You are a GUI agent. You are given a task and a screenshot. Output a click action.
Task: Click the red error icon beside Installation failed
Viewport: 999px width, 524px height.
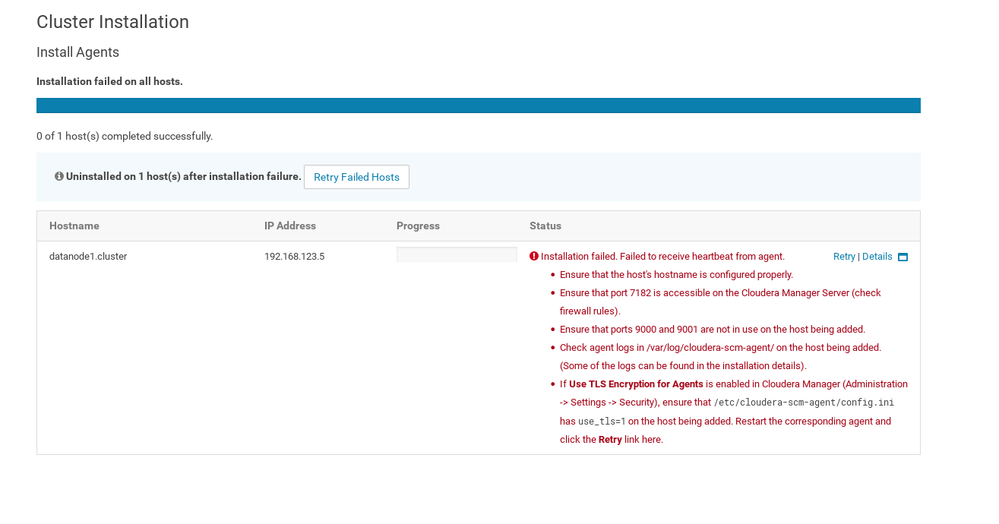pyautogui.click(x=534, y=256)
